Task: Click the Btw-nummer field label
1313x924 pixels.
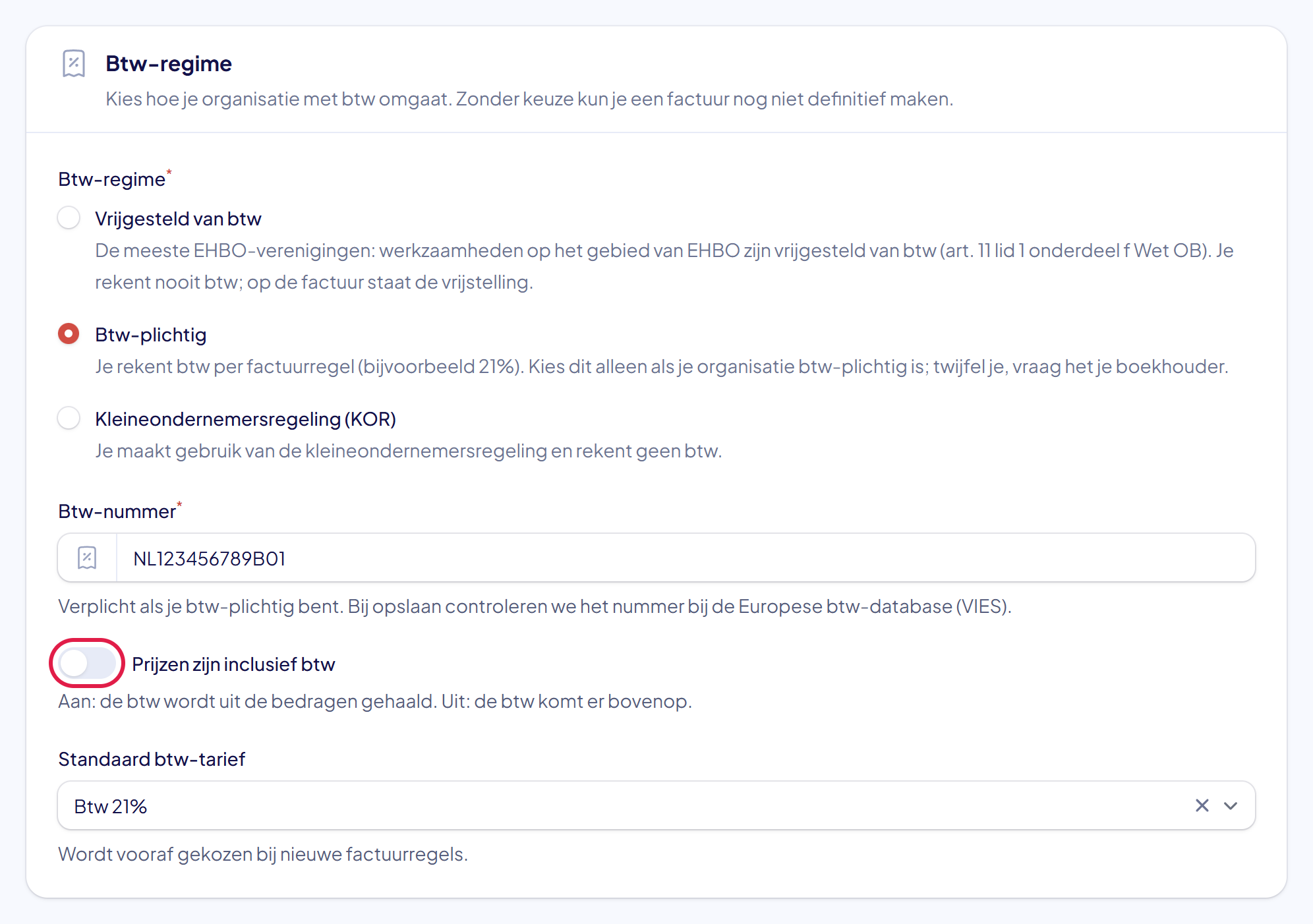Action: pyautogui.click(x=117, y=511)
